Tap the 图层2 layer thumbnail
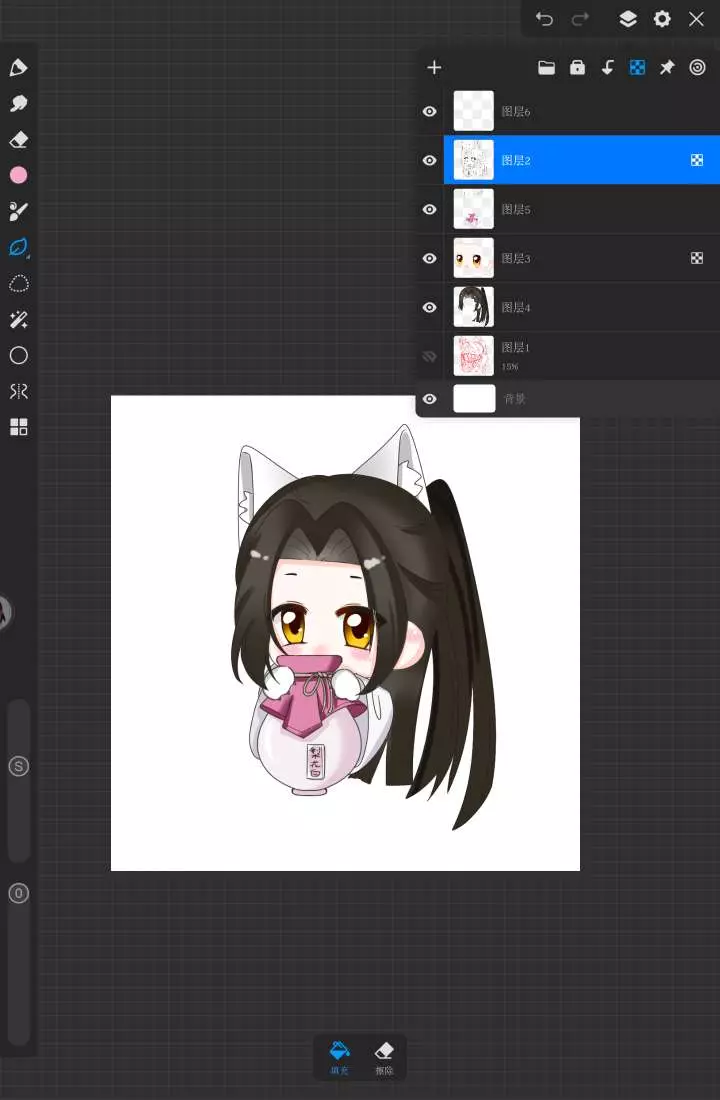 pos(474,160)
